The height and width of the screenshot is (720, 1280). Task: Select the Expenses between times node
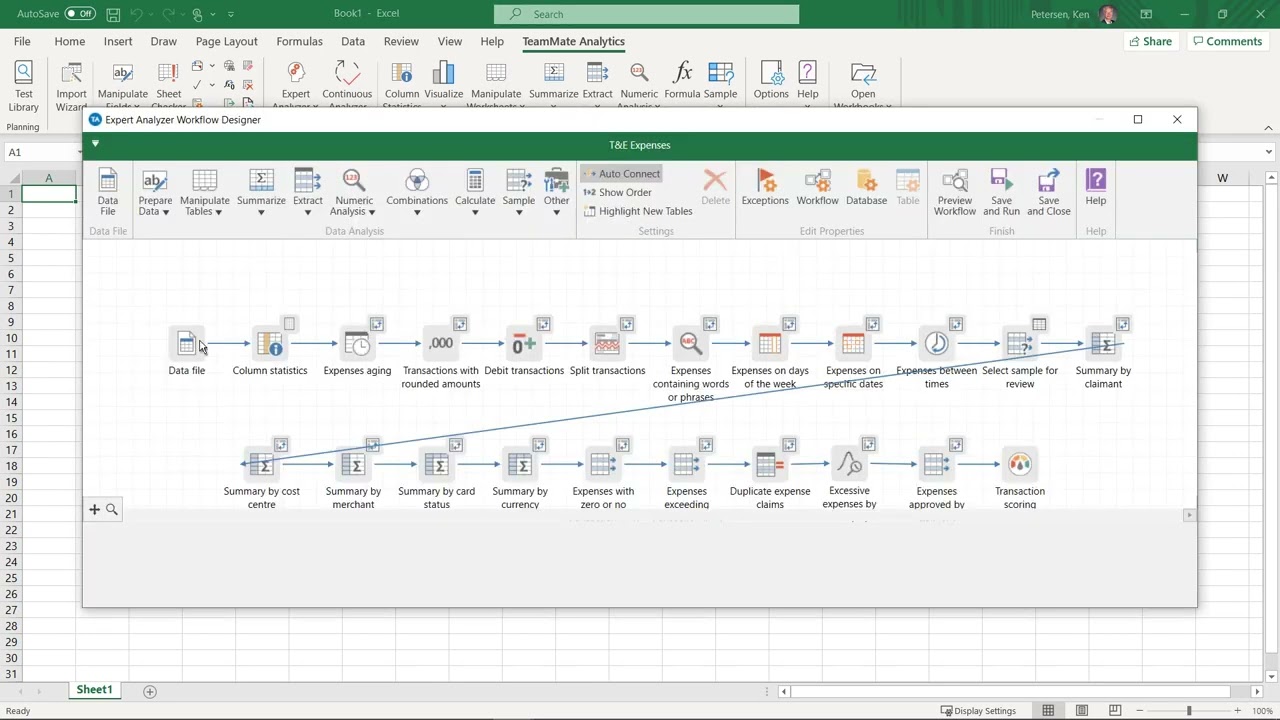937,345
